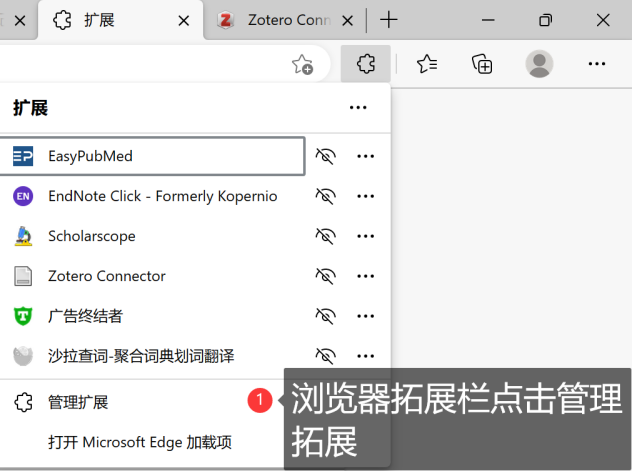Viewport: 632px width, 472px height.
Task: Open a new browser tab
Action: [x=389, y=20]
